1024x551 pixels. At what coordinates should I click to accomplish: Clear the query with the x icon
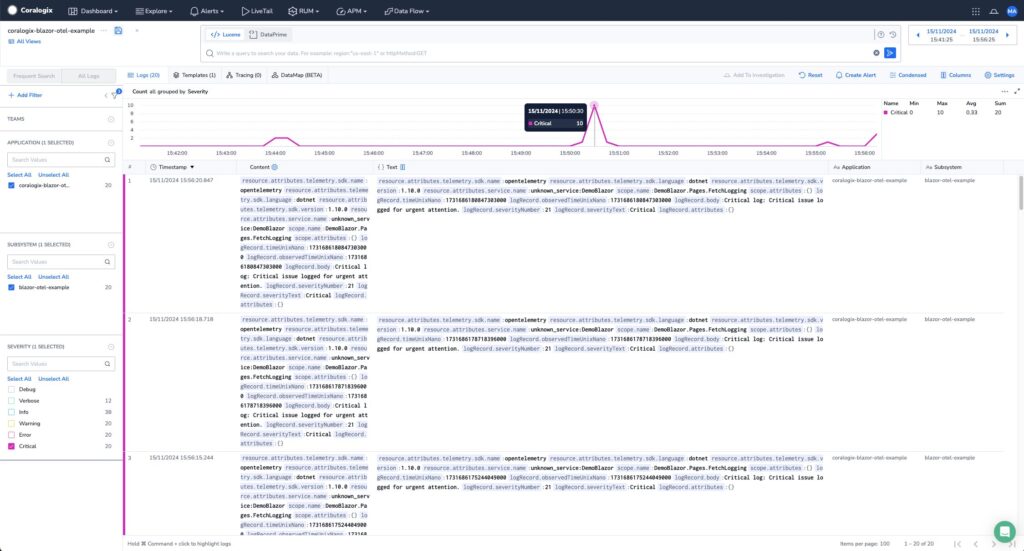[876, 53]
